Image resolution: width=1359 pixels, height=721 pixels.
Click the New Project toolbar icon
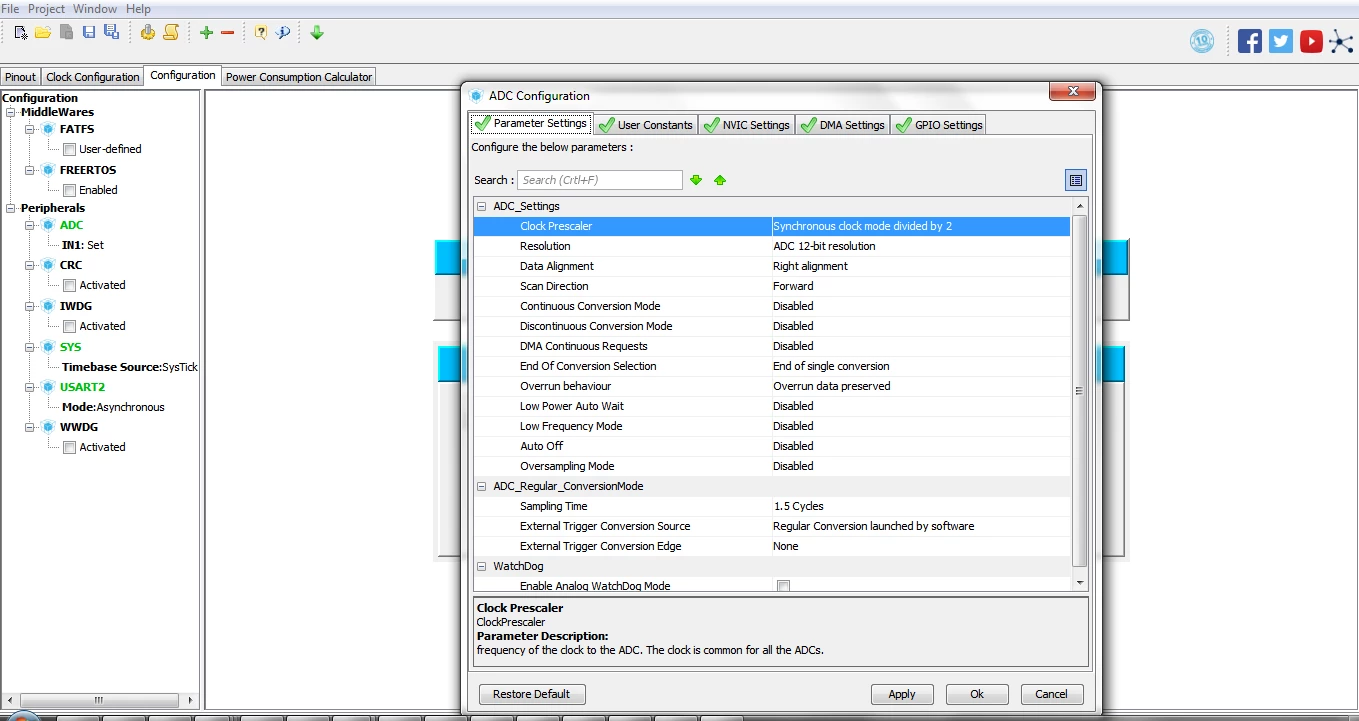tap(20, 32)
